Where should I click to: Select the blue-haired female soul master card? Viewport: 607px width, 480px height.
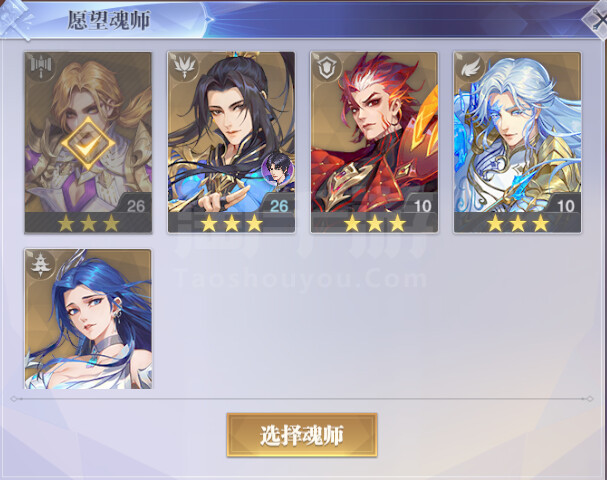[88, 319]
